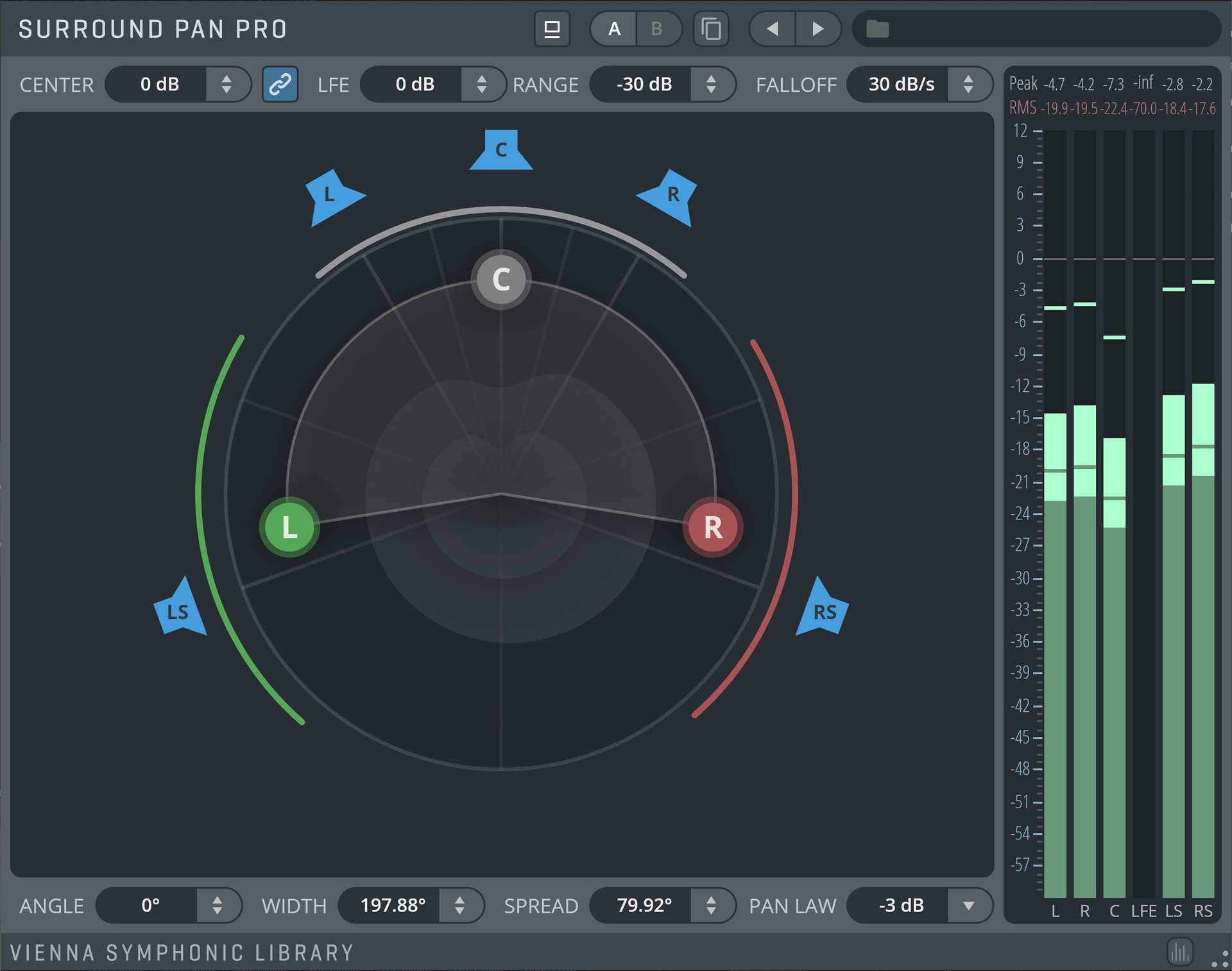Click the Range -30 dB value field

tap(644, 84)
